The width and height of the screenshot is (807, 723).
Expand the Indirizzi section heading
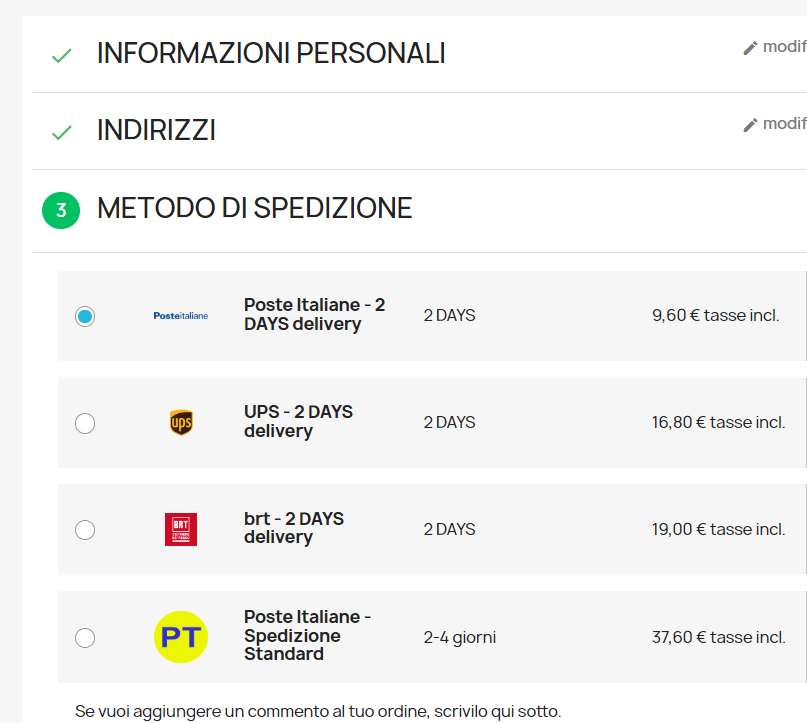(x=156, y=131)
